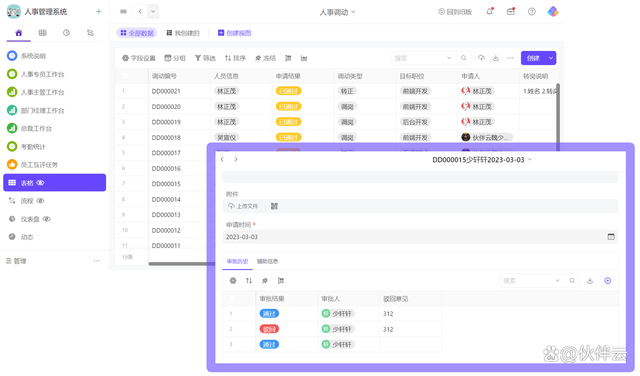Click the cloud upload import icon

(x=482, y=58)
